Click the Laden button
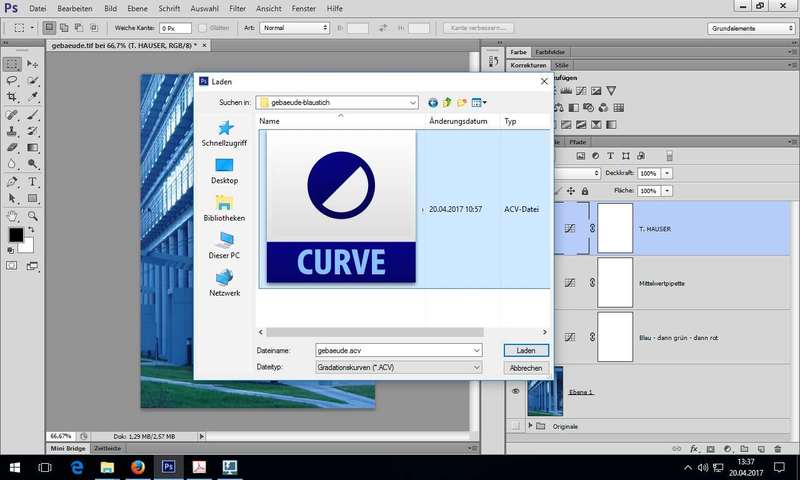 (526, 351)
